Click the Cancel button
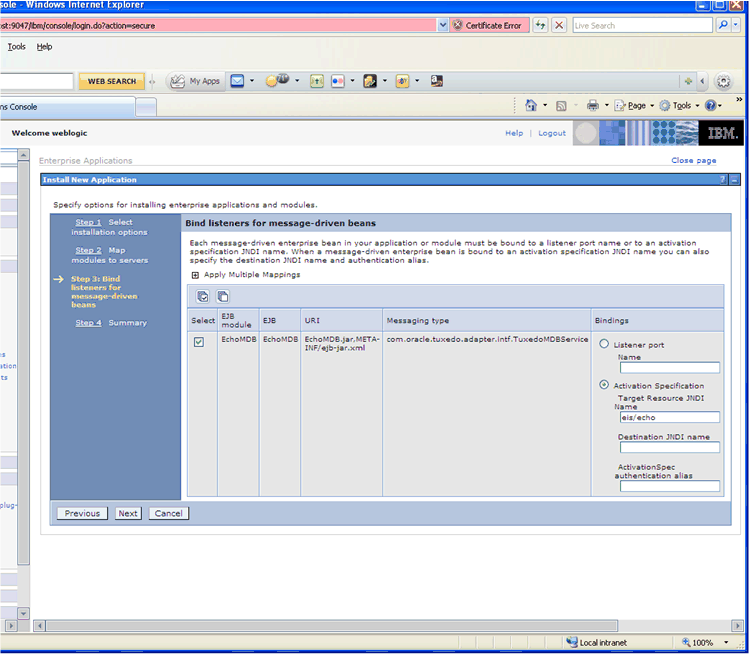Image resolution: width=749 pixels, height=654 pixels. pos(169,513)
